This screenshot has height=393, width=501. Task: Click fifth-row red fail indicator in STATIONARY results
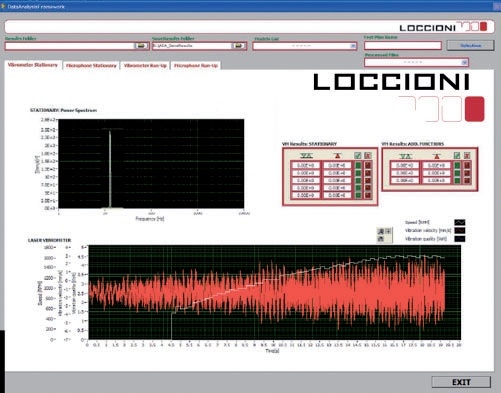click(x=368, y=195)
